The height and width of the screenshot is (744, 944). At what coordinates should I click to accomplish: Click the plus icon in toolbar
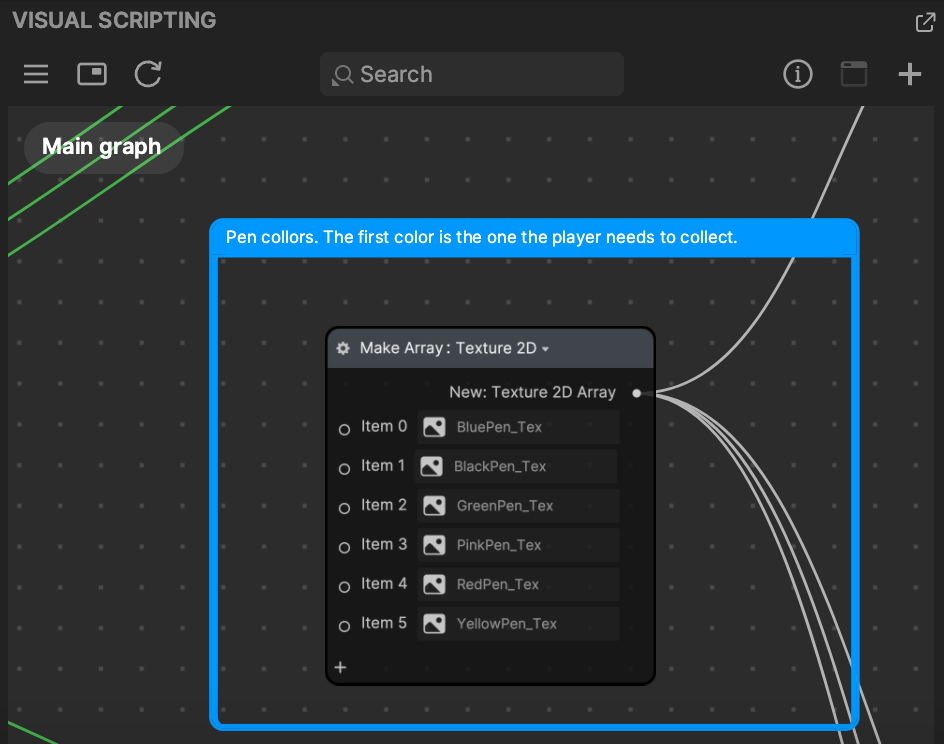[909, 74]
